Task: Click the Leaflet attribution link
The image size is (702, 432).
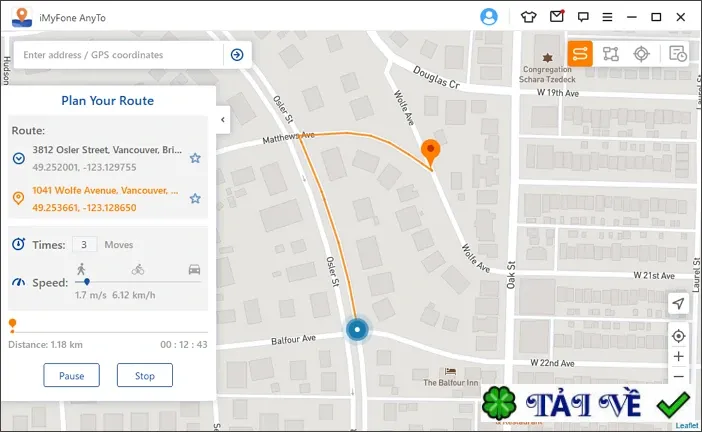Action: 687,425
